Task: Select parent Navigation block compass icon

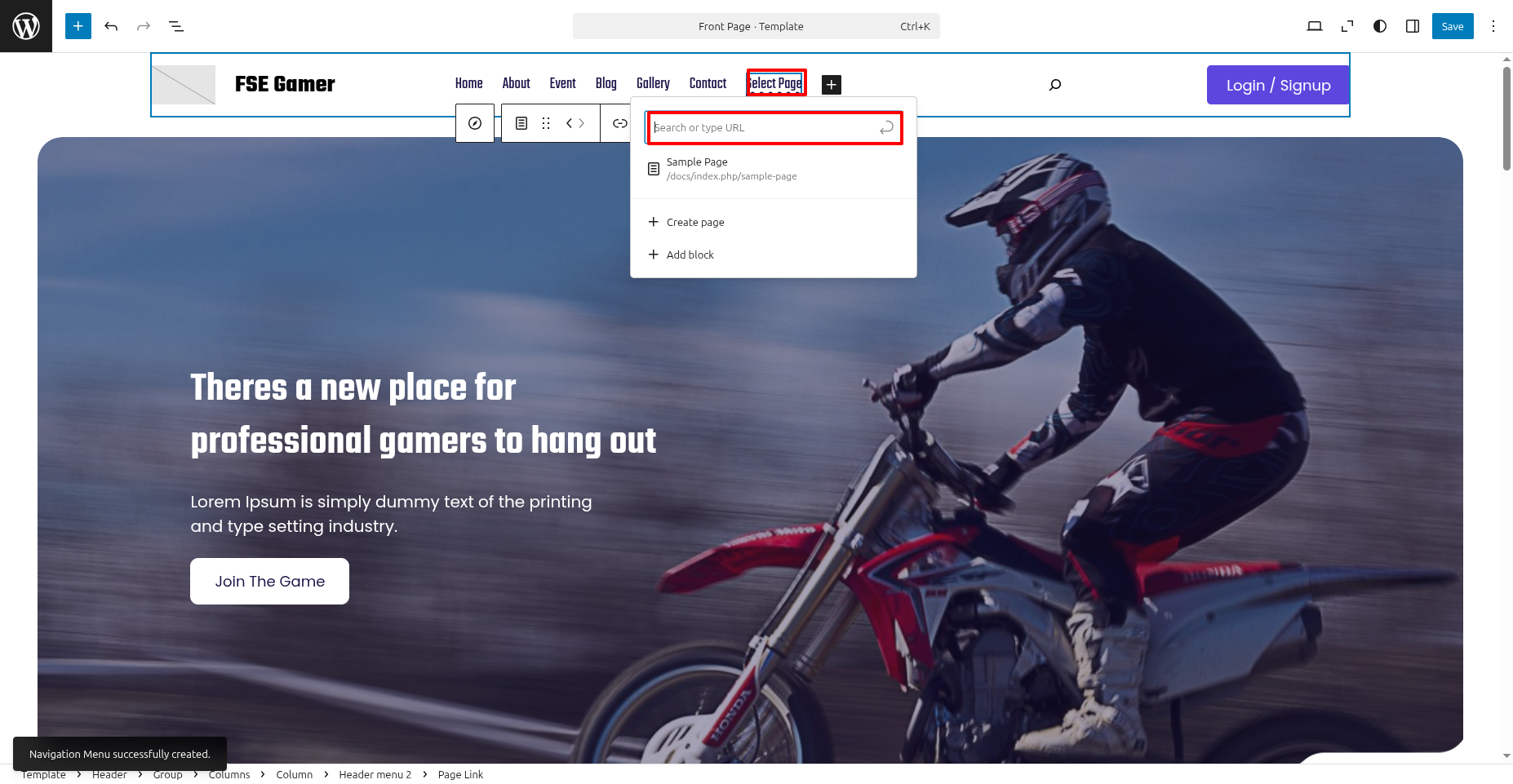Action: [475, 123]
